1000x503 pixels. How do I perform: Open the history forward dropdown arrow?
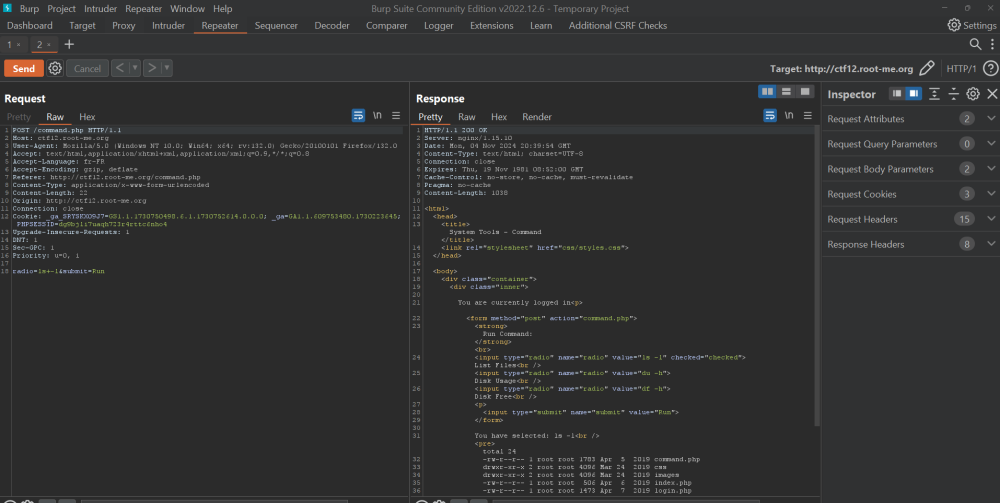point(167,69)
